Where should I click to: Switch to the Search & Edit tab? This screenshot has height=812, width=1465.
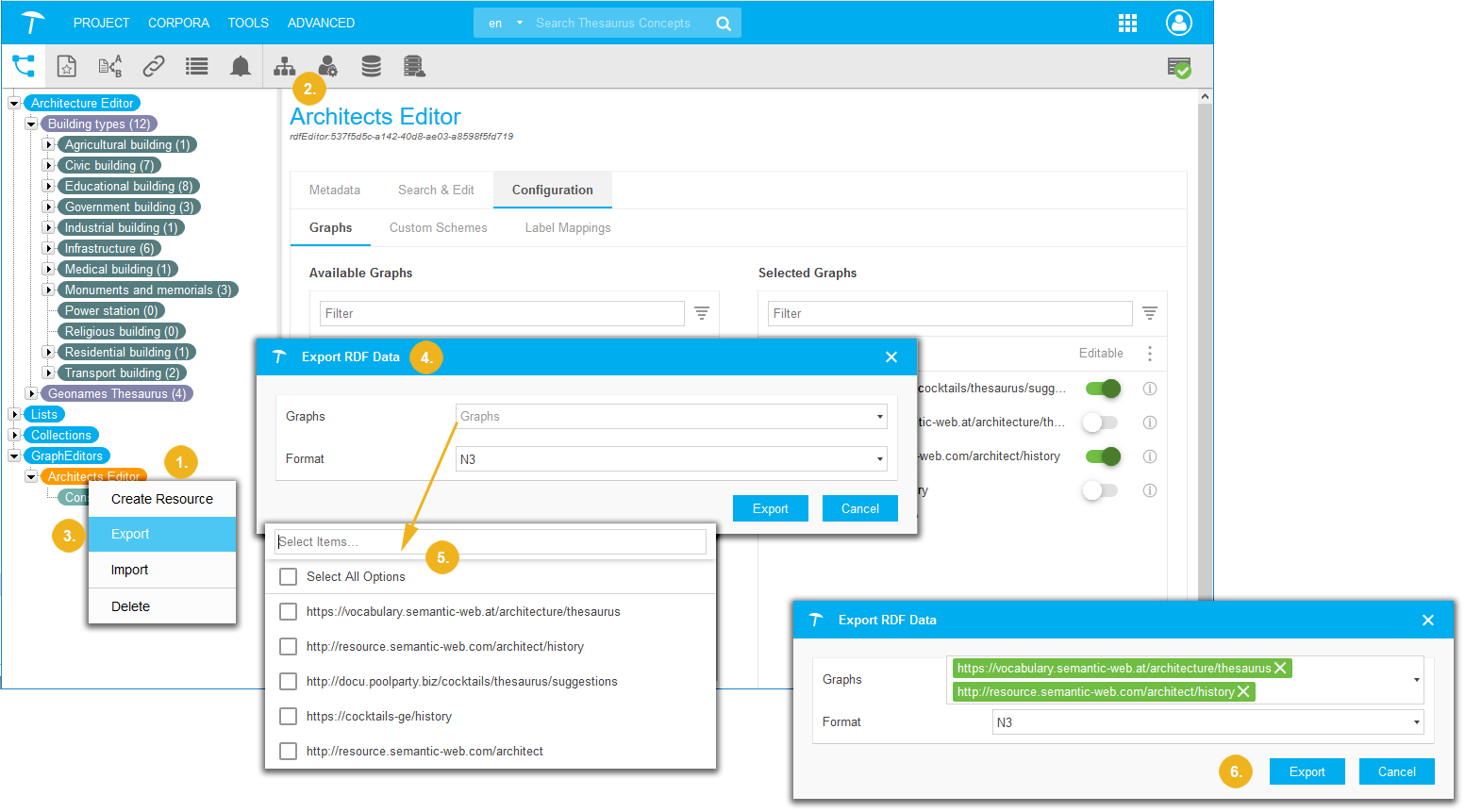[436, 190]
